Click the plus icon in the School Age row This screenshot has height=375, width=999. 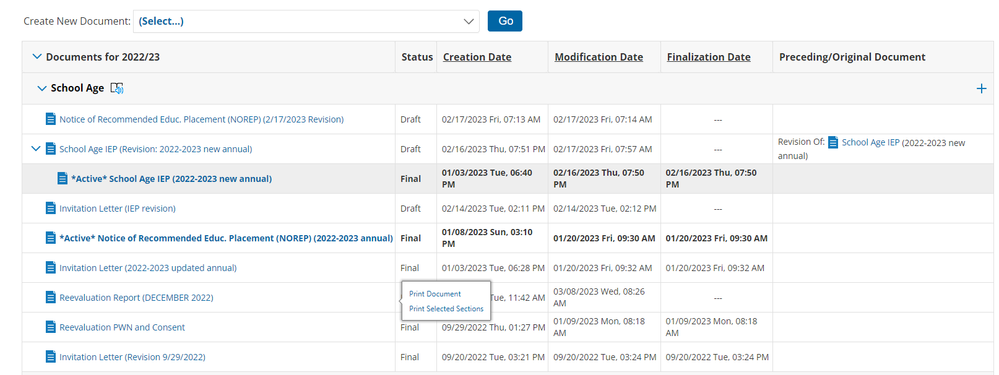tap(981, 88)
